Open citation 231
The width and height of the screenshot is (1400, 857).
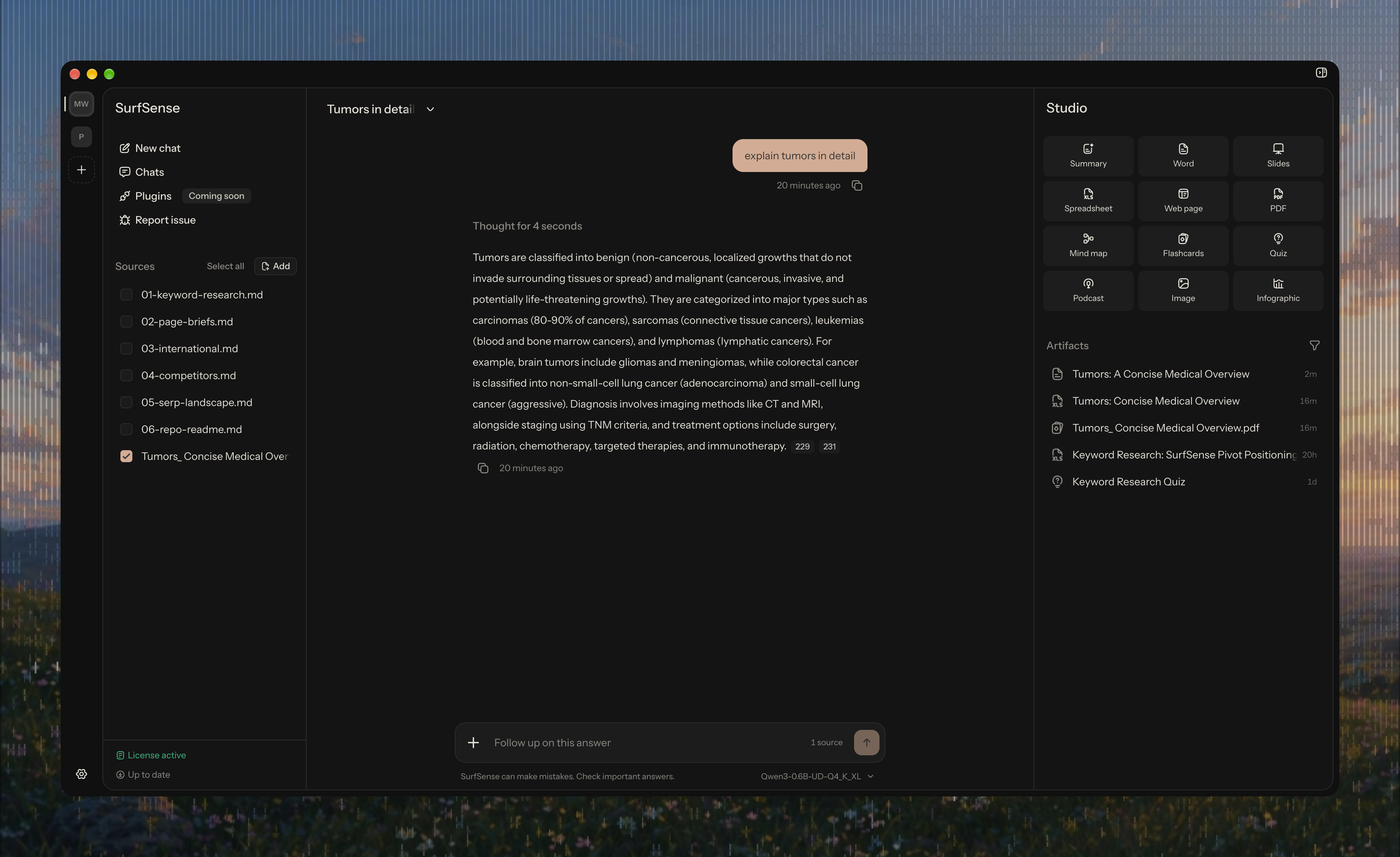[x=829, y=446]
